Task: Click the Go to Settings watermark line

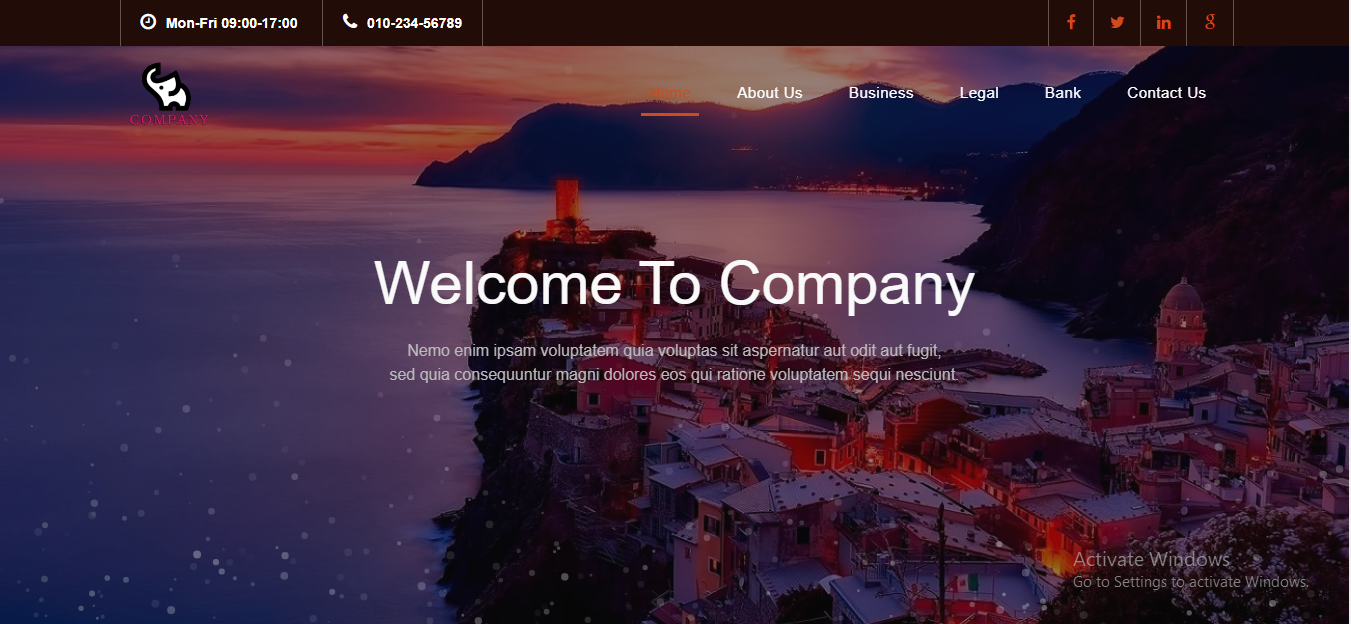Action: tap(1191, 582)
